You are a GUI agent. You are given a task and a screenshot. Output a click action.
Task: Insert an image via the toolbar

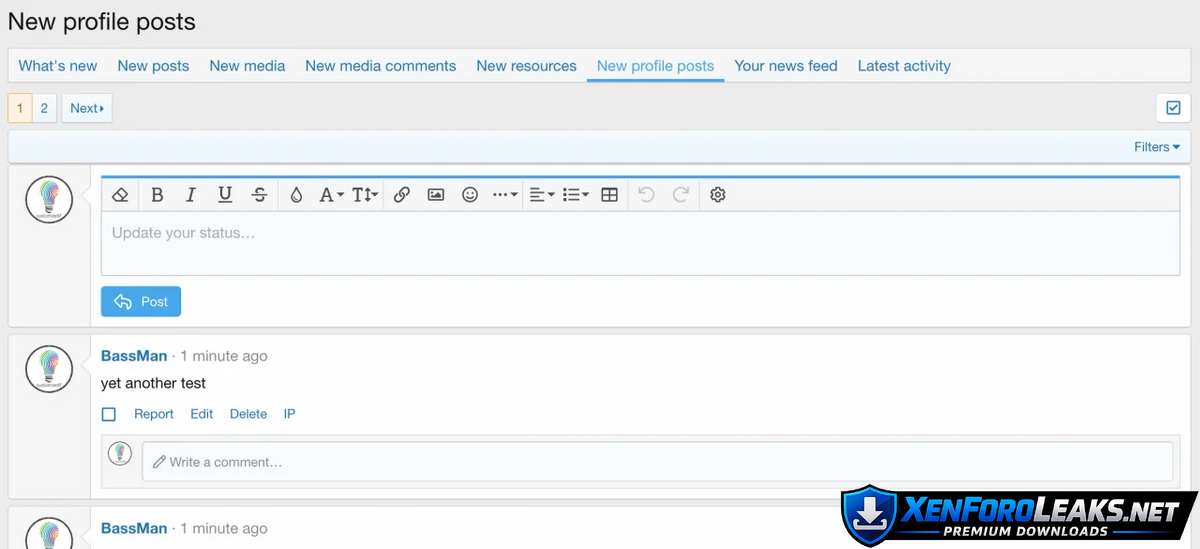click(436, 195)
